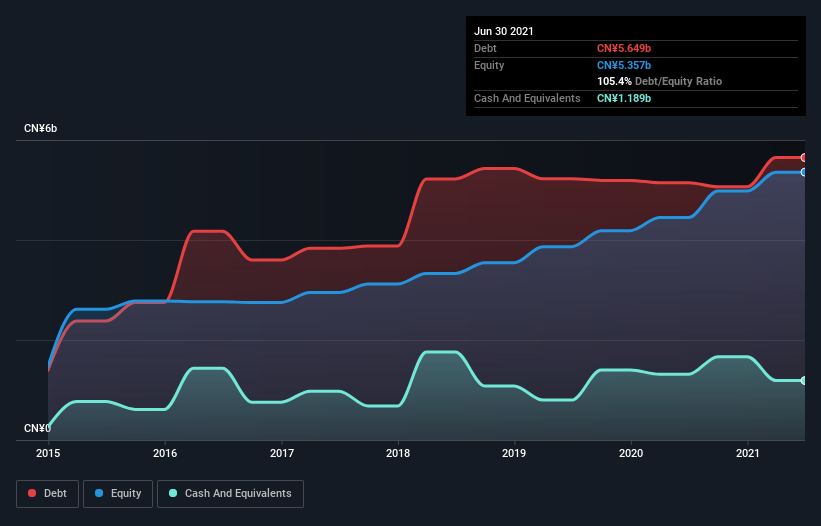The height and width of the screenshot is (526, 821).
Task: Click the CN¥6b y-axis label
Action: [40, 128]
